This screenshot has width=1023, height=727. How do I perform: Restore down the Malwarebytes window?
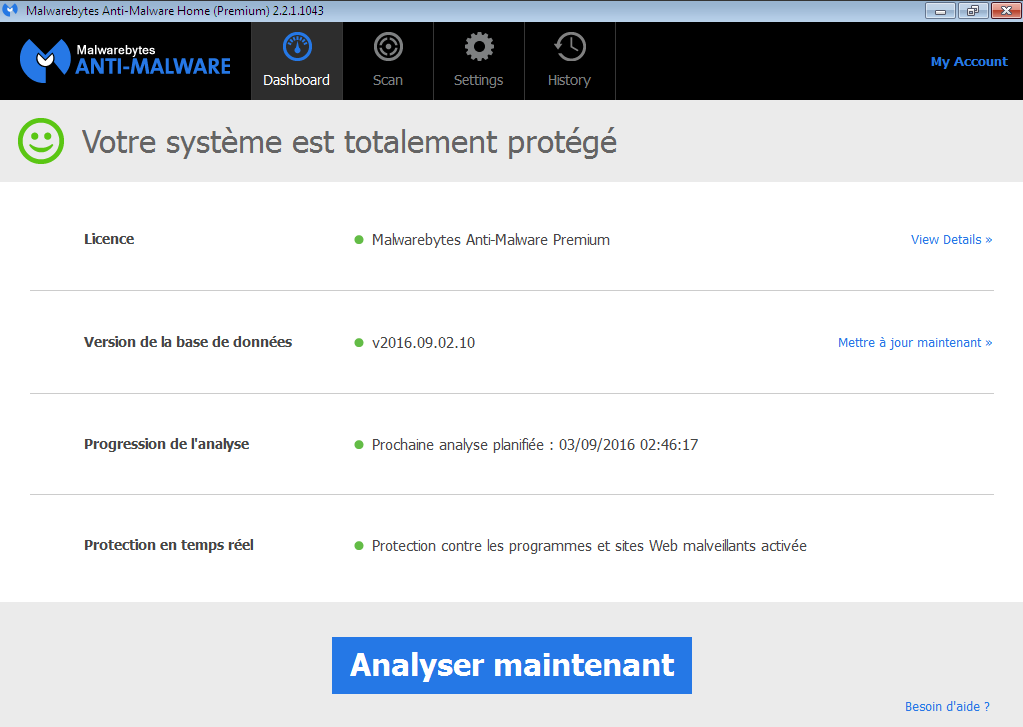(973, 10)
